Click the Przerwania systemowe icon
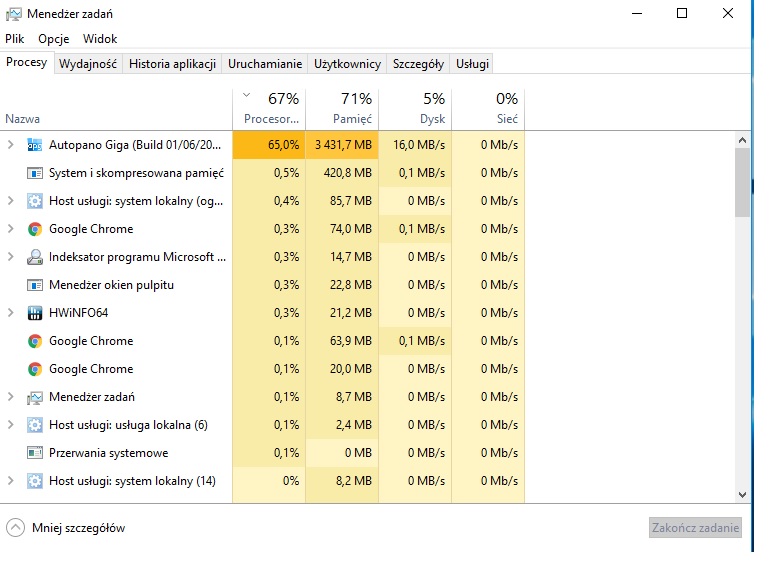Image resolution: width=776 pixels, height=568 pixels. point(35,453)
